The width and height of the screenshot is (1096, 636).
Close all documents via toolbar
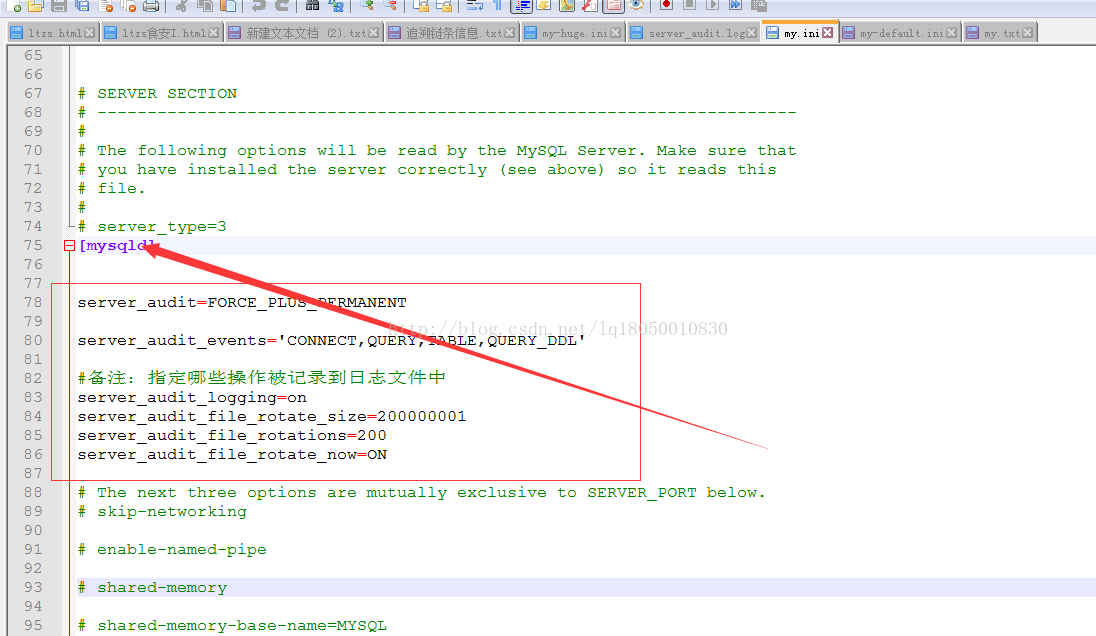(129, 6)
